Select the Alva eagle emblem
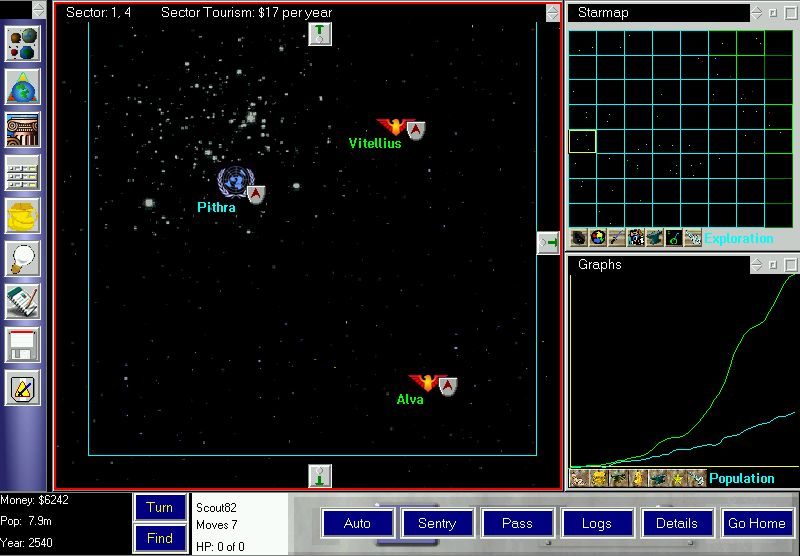 pos(426,382)
